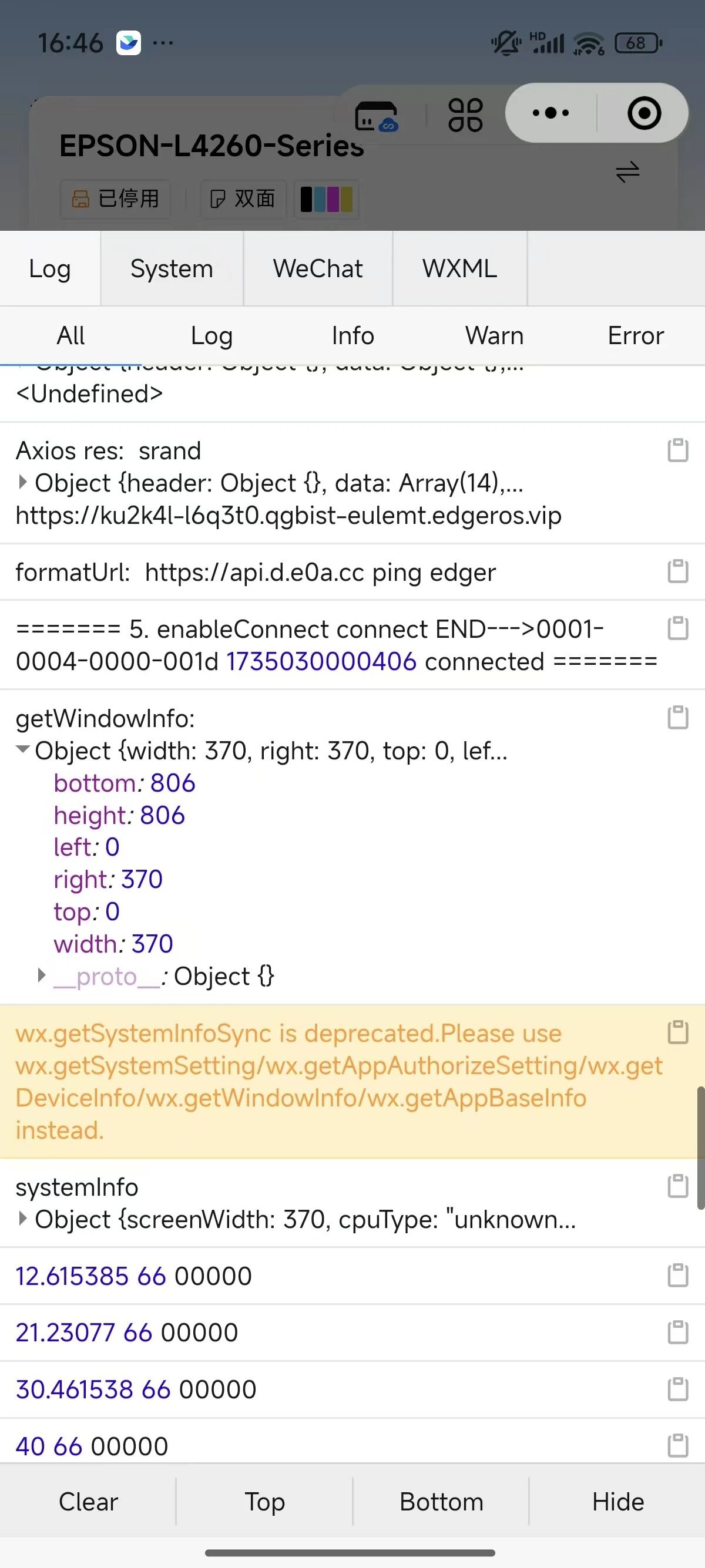The width and height of the screenshot is (705, 1568).
Task: Open the four-squares apps icon
Action: [x=465, y=115]
